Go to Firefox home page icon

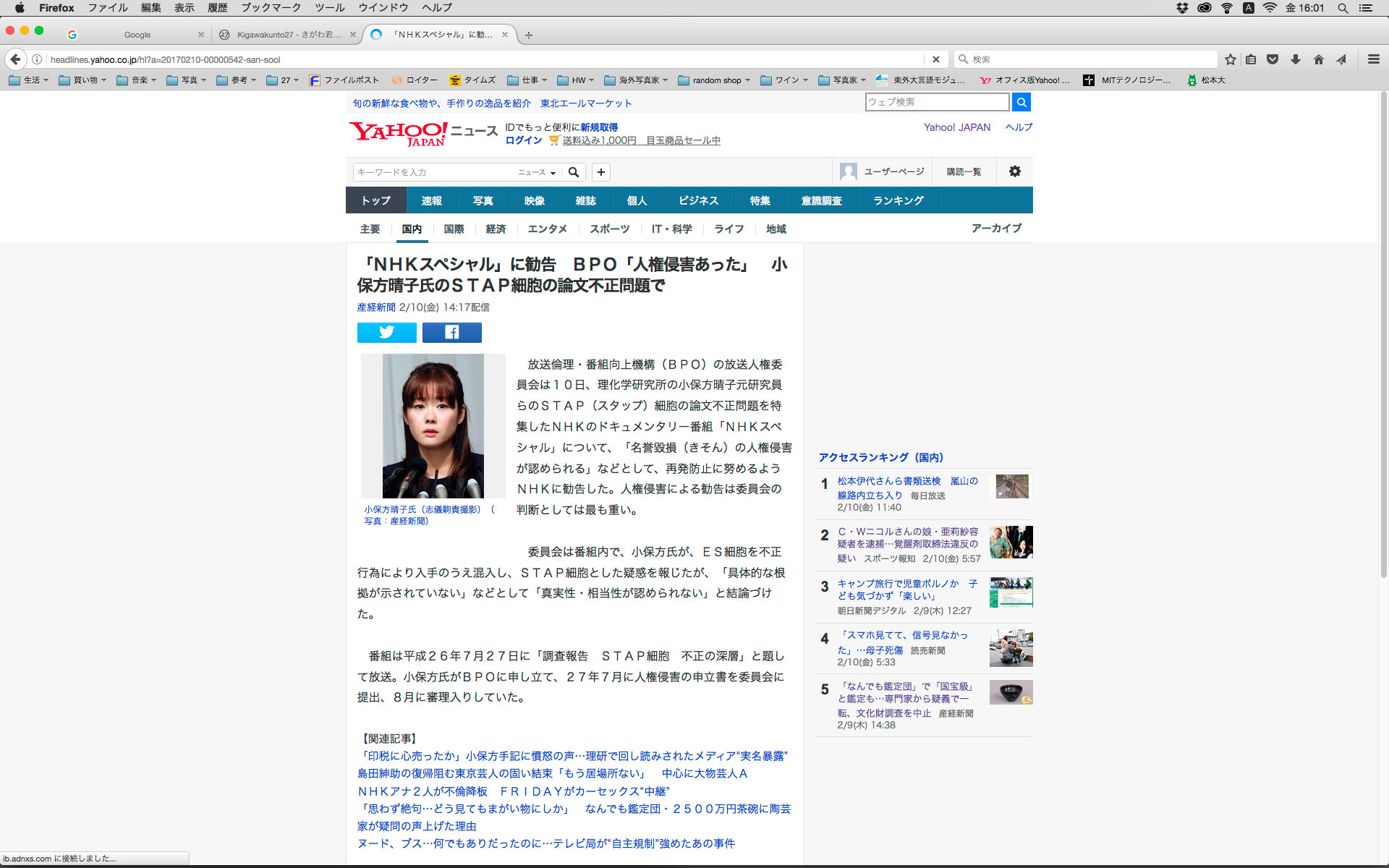click(x=1318, y=59)
